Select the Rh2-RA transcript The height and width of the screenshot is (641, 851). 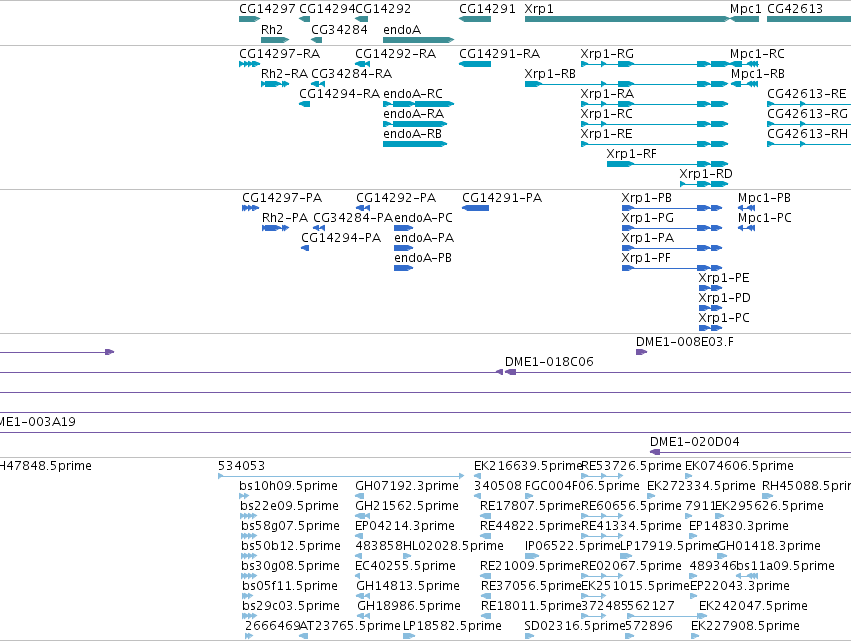point(275,84)
